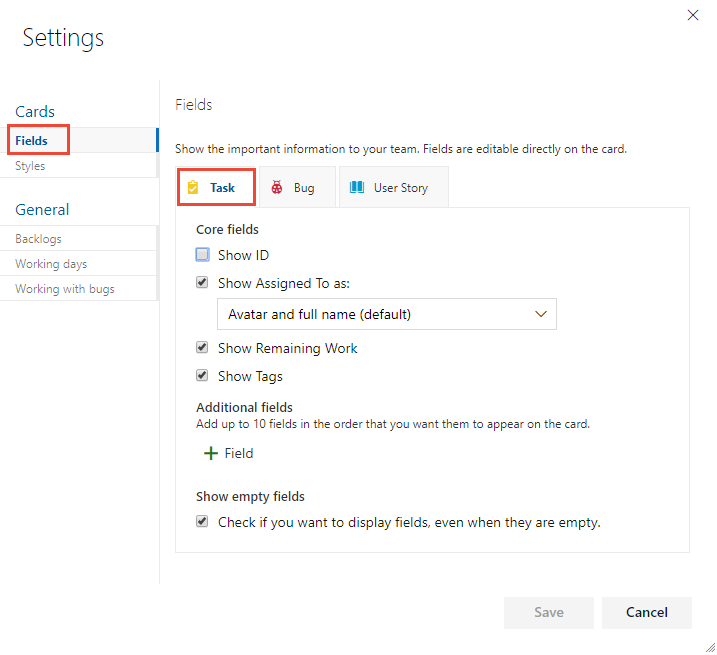Image resolution: width=717 pixels, height=655 pixels.
Task: Enable the Show ID checkbox
Action: tap(203, 254)
